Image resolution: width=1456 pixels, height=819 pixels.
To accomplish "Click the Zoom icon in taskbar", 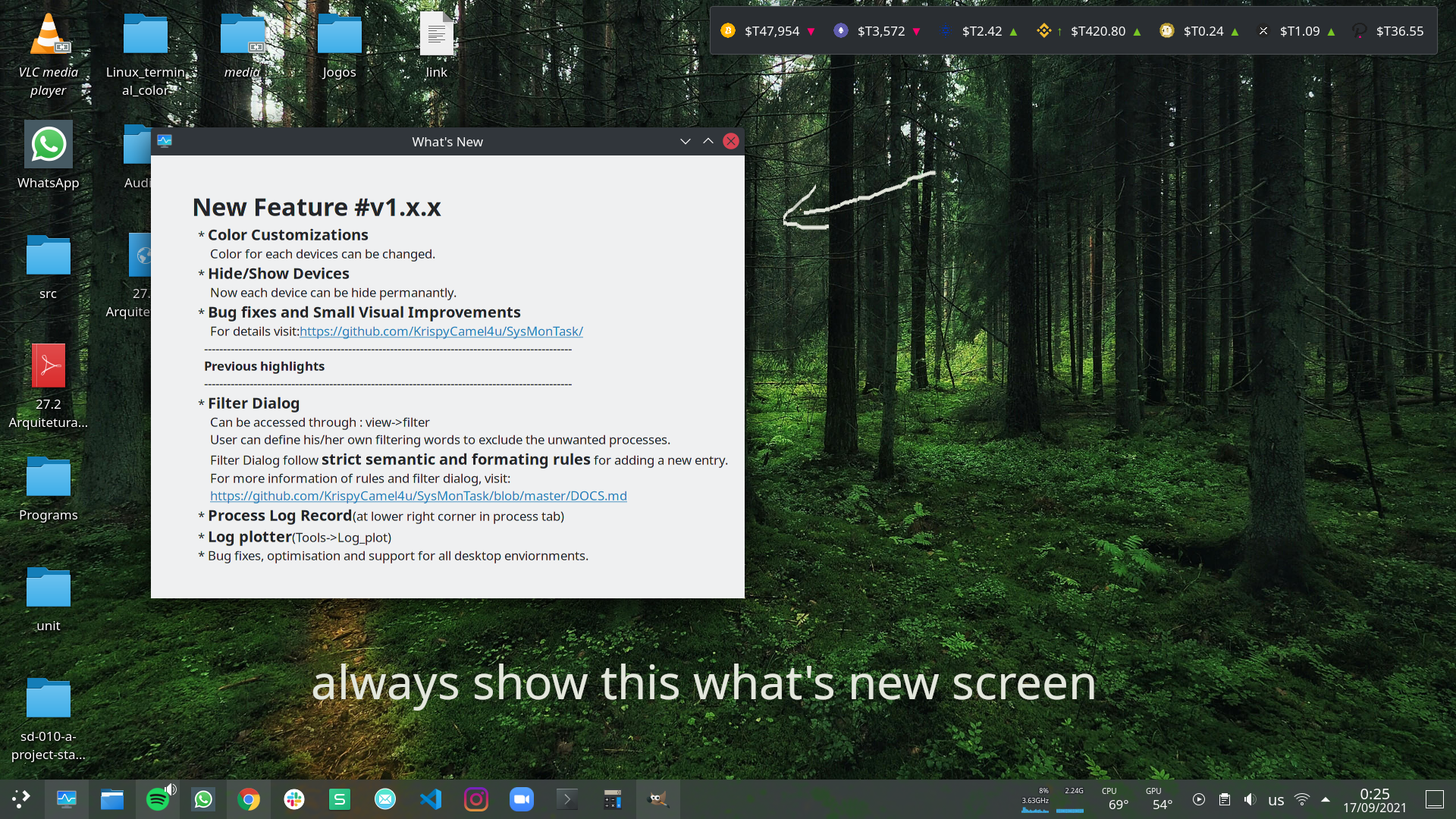I will (522, 799).
